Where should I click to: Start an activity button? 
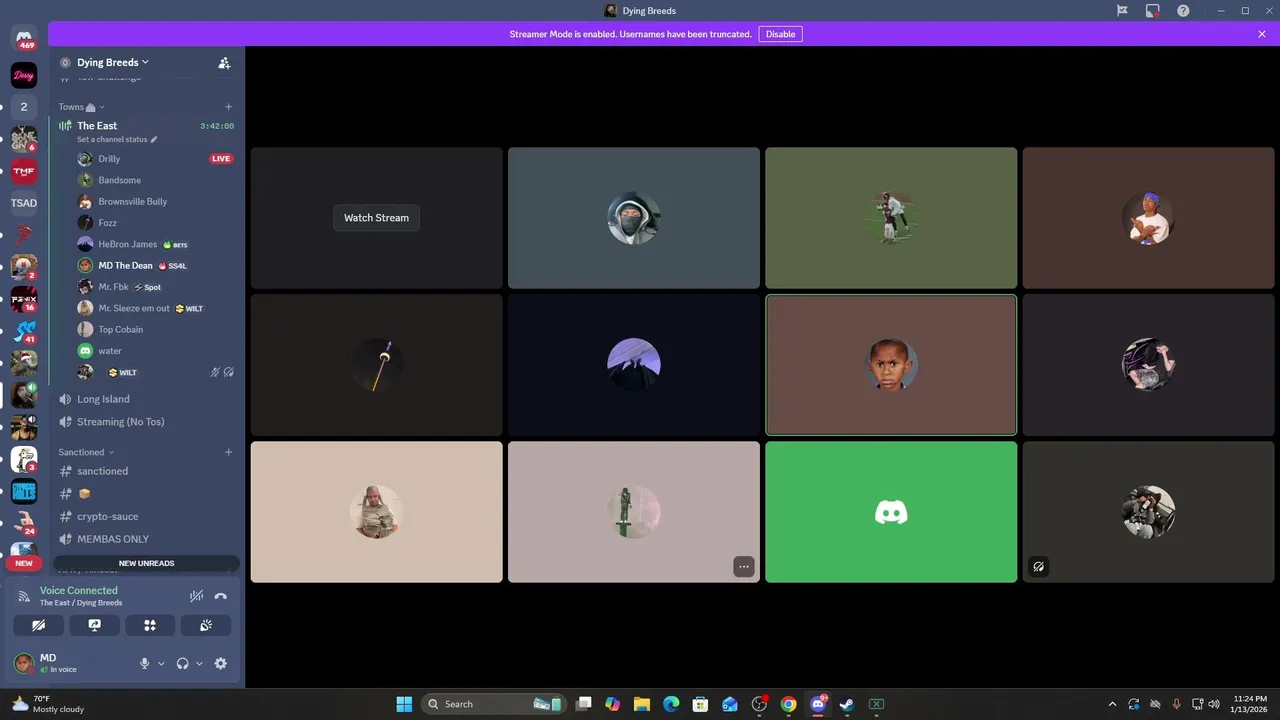[x=150, y=625]
